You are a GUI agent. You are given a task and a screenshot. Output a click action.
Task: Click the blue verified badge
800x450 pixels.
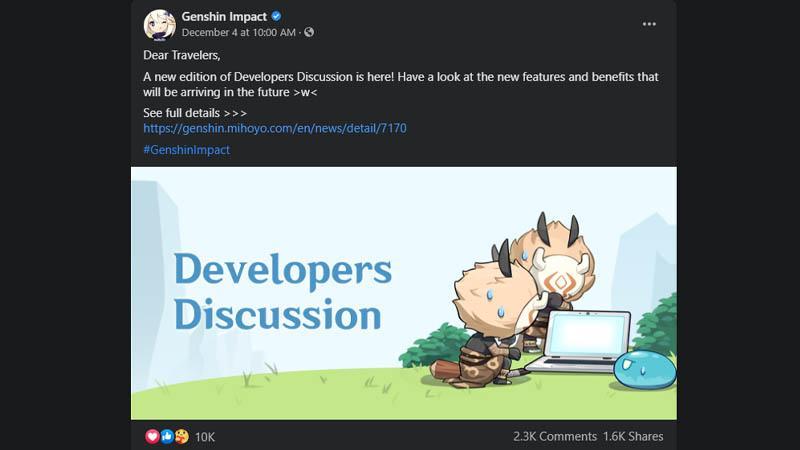(x=277, y=16)
